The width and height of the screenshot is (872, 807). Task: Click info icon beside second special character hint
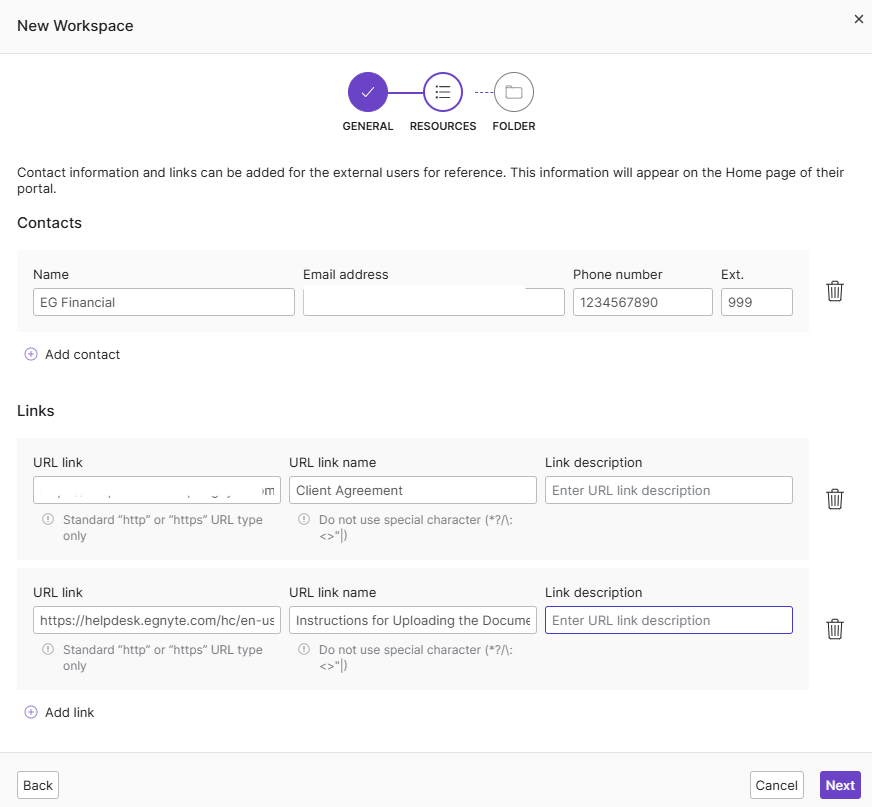(x=304, y=650)
